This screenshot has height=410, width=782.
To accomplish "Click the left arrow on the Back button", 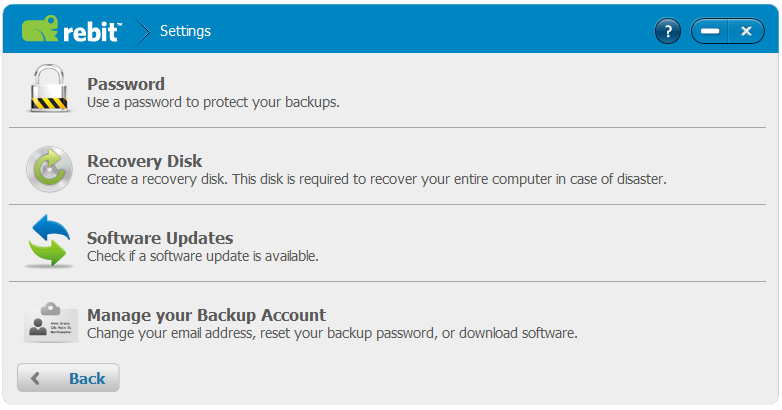I will 35,378.
